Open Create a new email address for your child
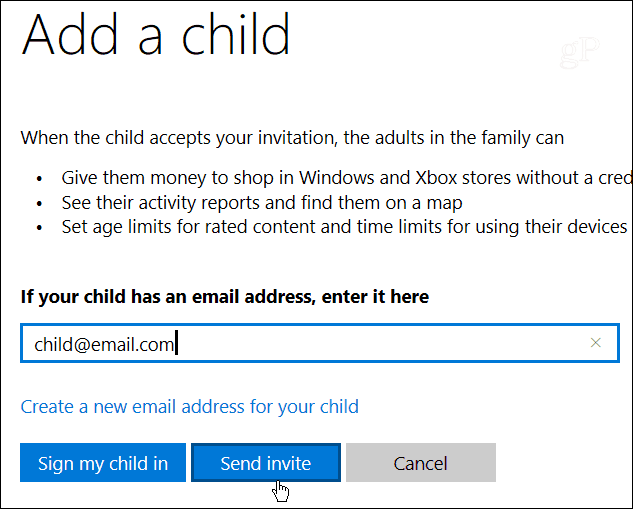The image size is (633, 509). click(x=189, y=406)
